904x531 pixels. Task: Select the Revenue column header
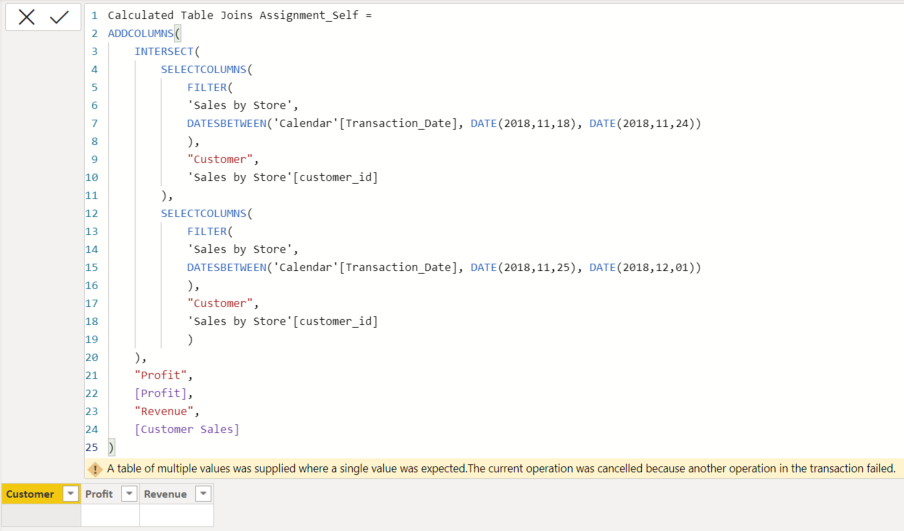pos(165,494)
